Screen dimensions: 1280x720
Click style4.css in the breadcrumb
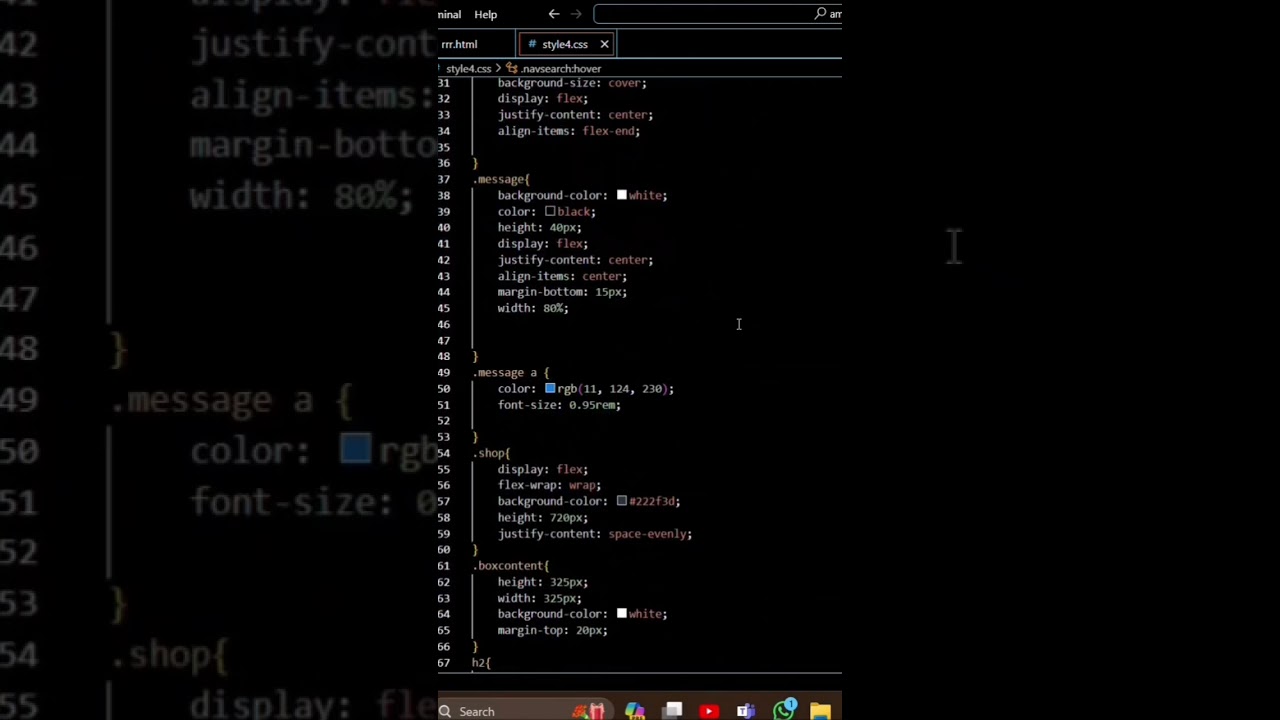pyautogui.click(x=468, y=69)
